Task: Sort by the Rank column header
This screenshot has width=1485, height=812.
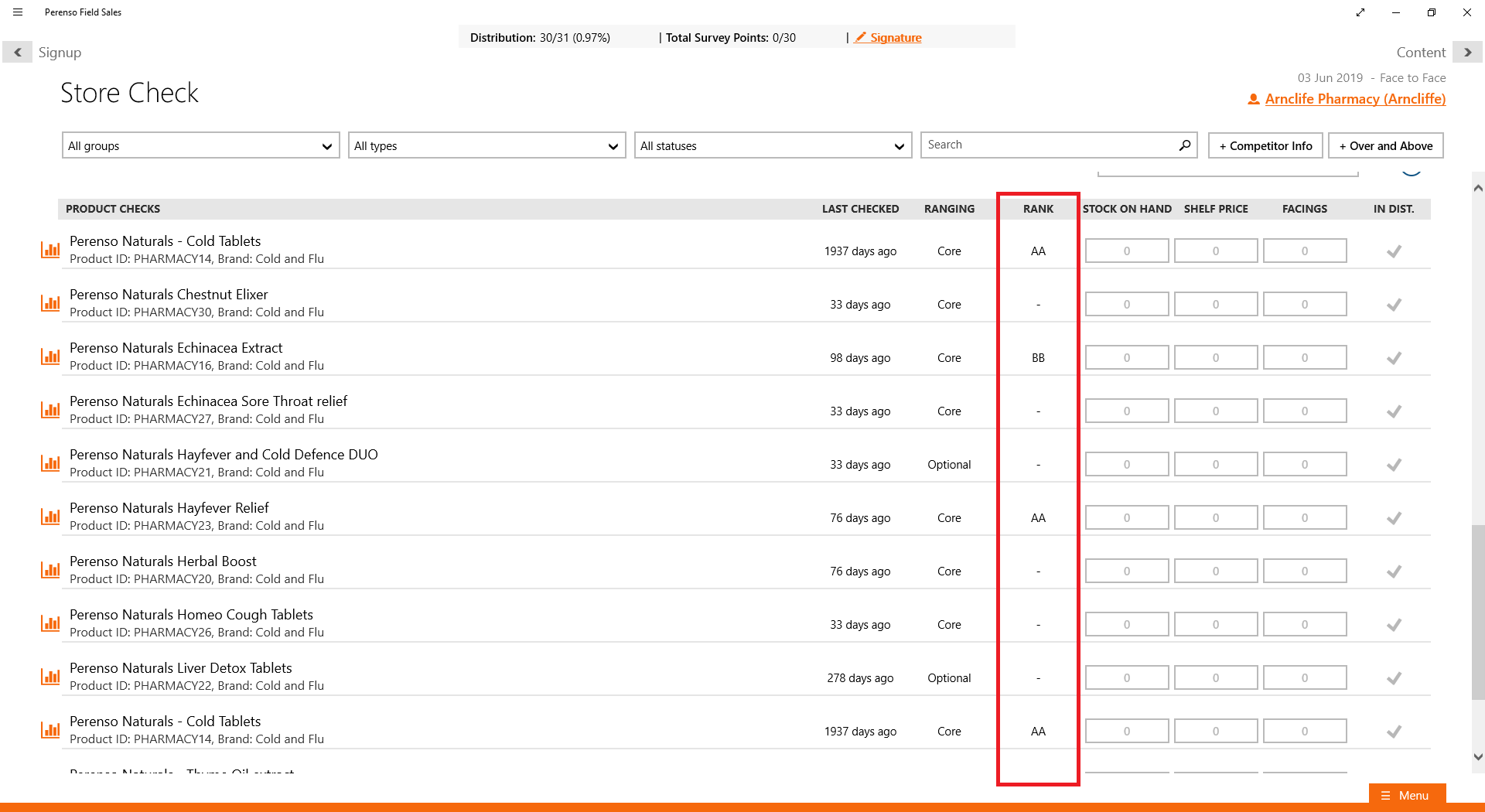Action: pos(1038,209)
